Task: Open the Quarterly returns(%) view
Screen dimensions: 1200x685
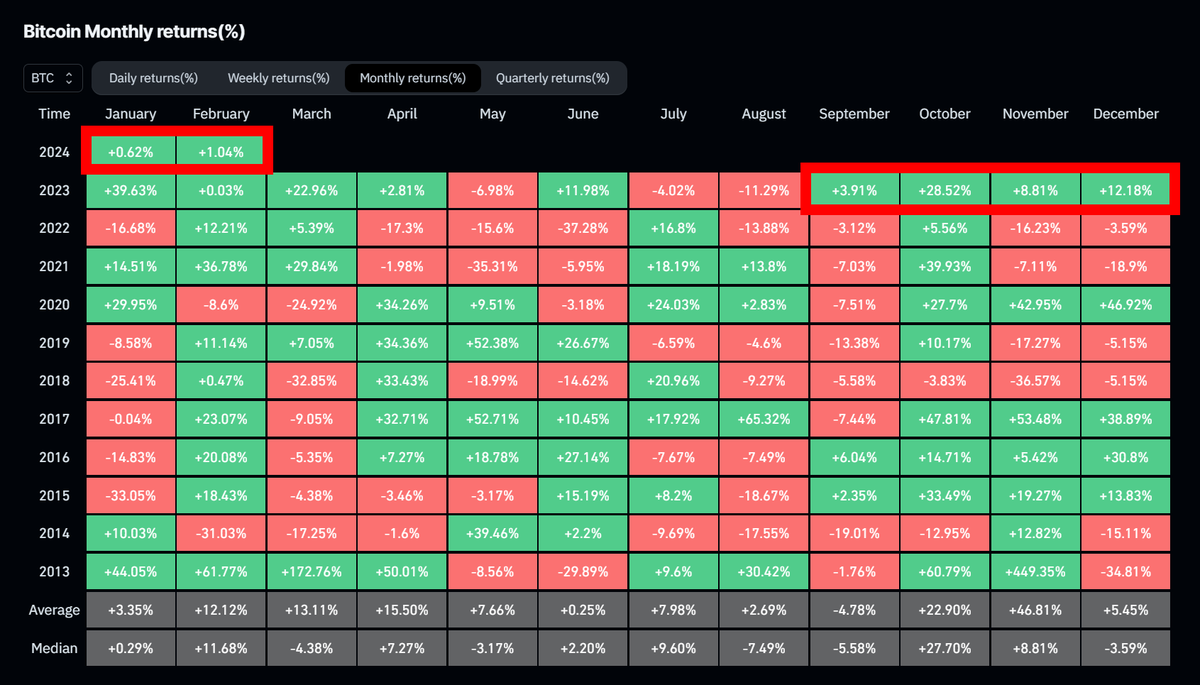Action: coord(556,77)
